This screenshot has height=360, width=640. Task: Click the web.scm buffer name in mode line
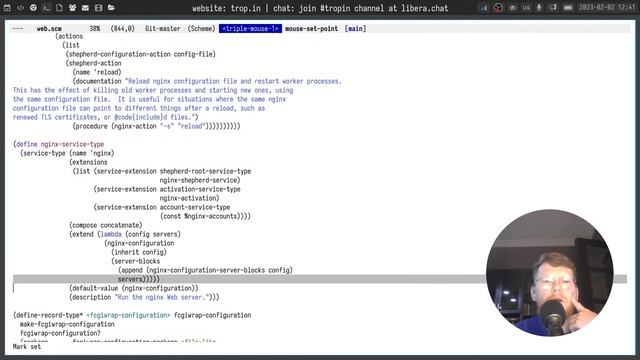pos(49,29)
